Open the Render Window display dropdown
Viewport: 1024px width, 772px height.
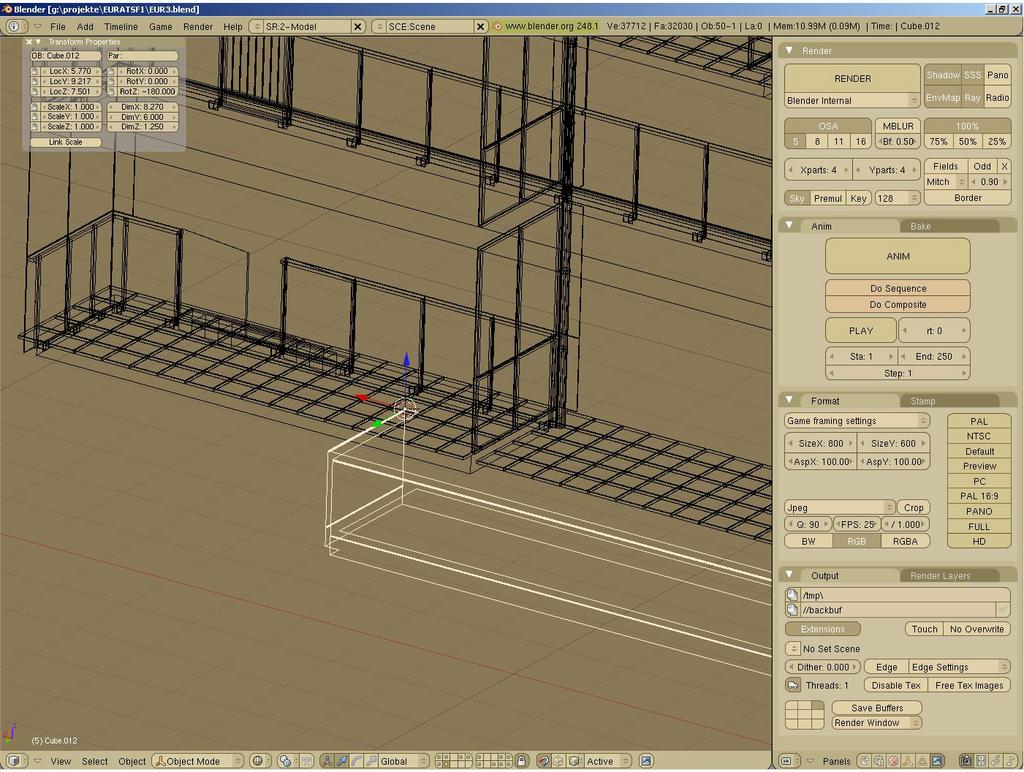pos(876,723)
